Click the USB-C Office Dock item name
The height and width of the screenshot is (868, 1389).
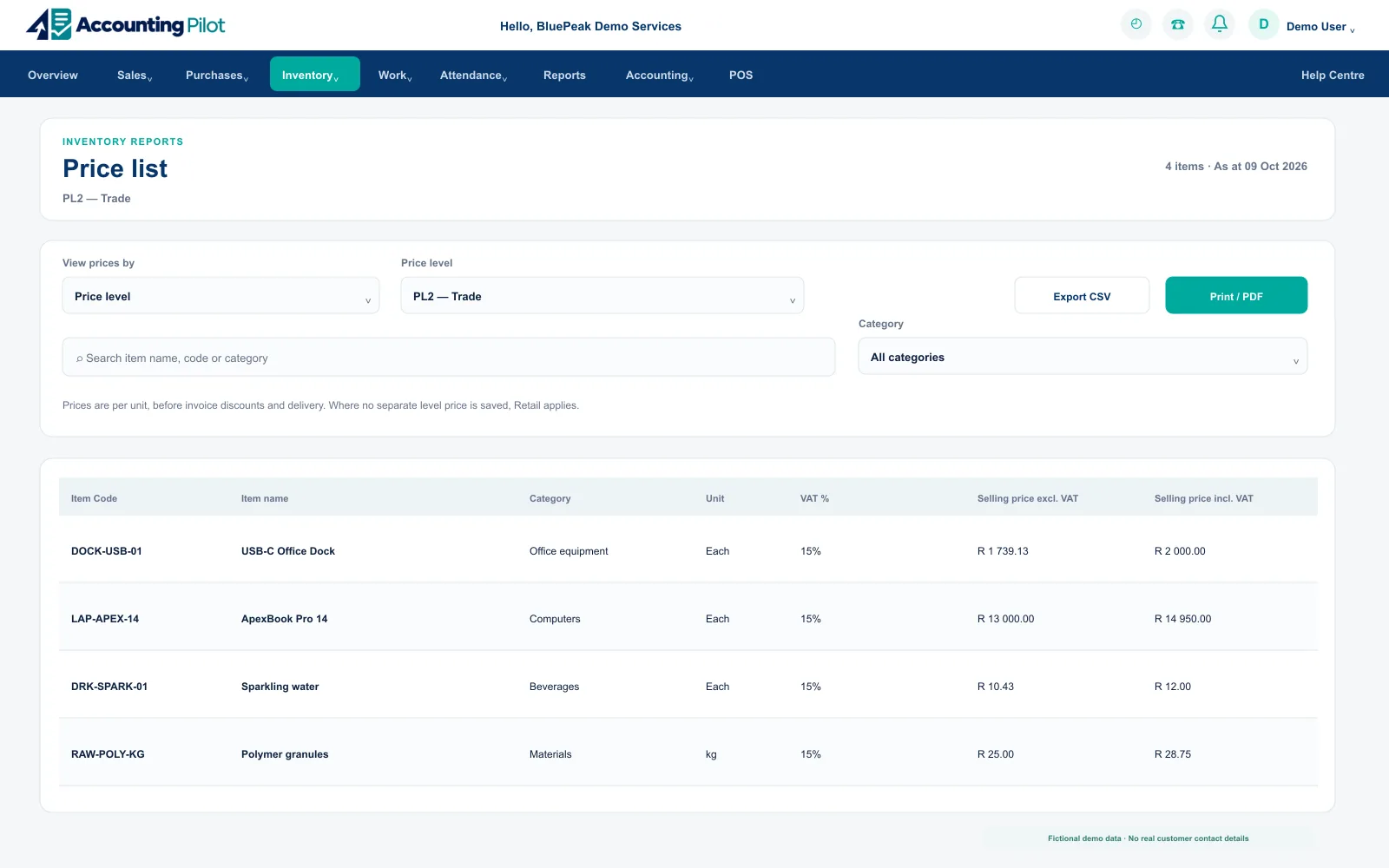coord(288,551)
